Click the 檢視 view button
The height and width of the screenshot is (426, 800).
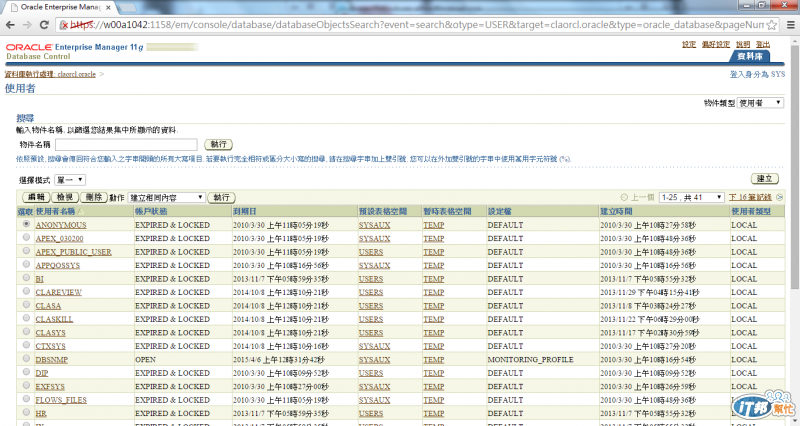[x=65, y=197]
